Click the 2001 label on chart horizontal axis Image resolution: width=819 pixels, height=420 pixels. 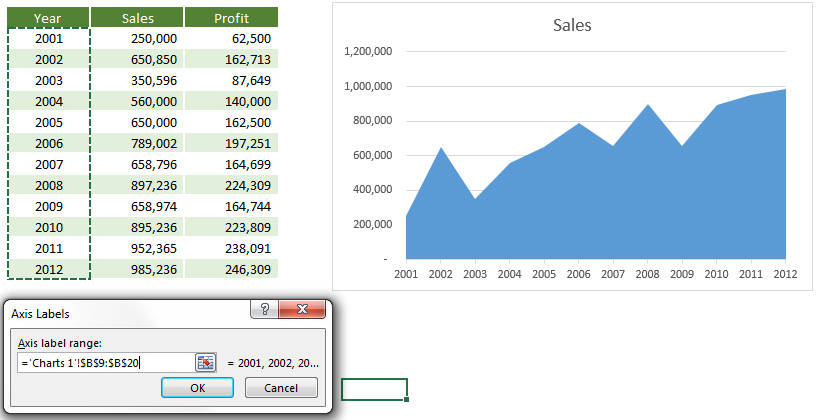pyautogui.click(x=406, y=274)
